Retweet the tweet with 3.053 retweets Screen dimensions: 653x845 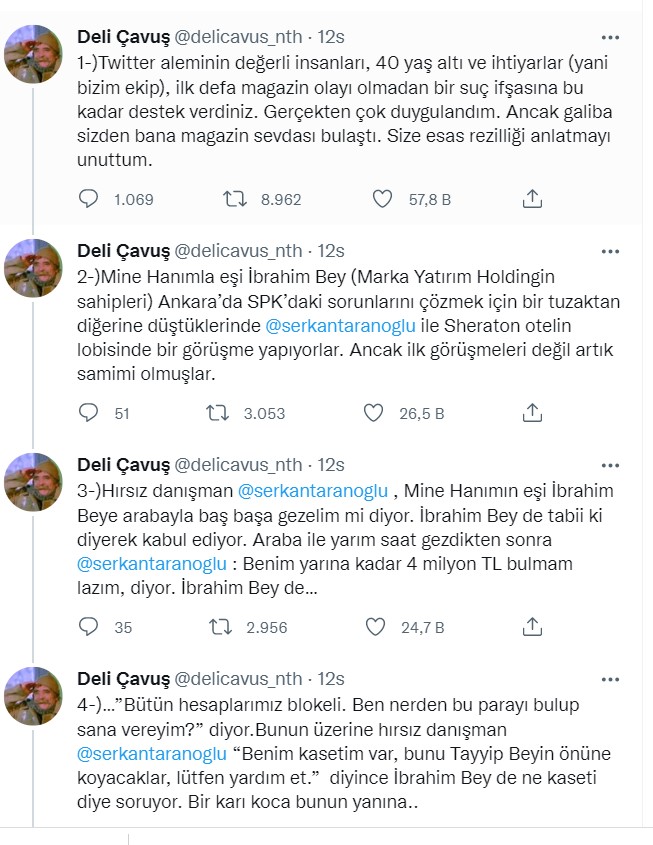click(215, 412)
